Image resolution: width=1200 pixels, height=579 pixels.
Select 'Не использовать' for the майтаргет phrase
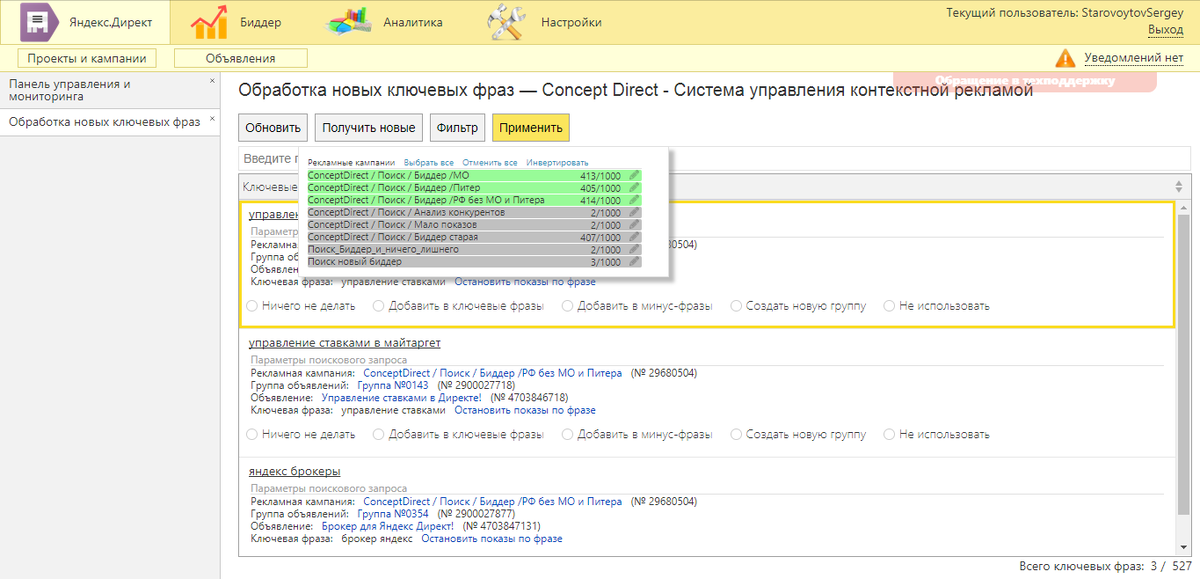(889, 434)
